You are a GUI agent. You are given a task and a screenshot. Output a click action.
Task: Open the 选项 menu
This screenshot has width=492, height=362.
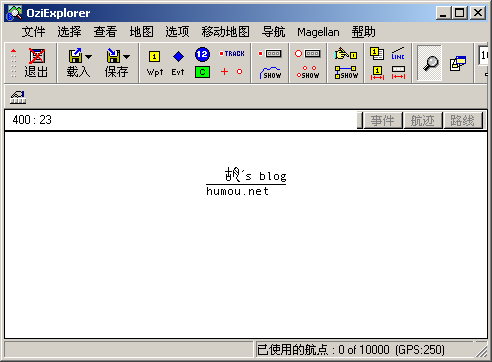177,32
